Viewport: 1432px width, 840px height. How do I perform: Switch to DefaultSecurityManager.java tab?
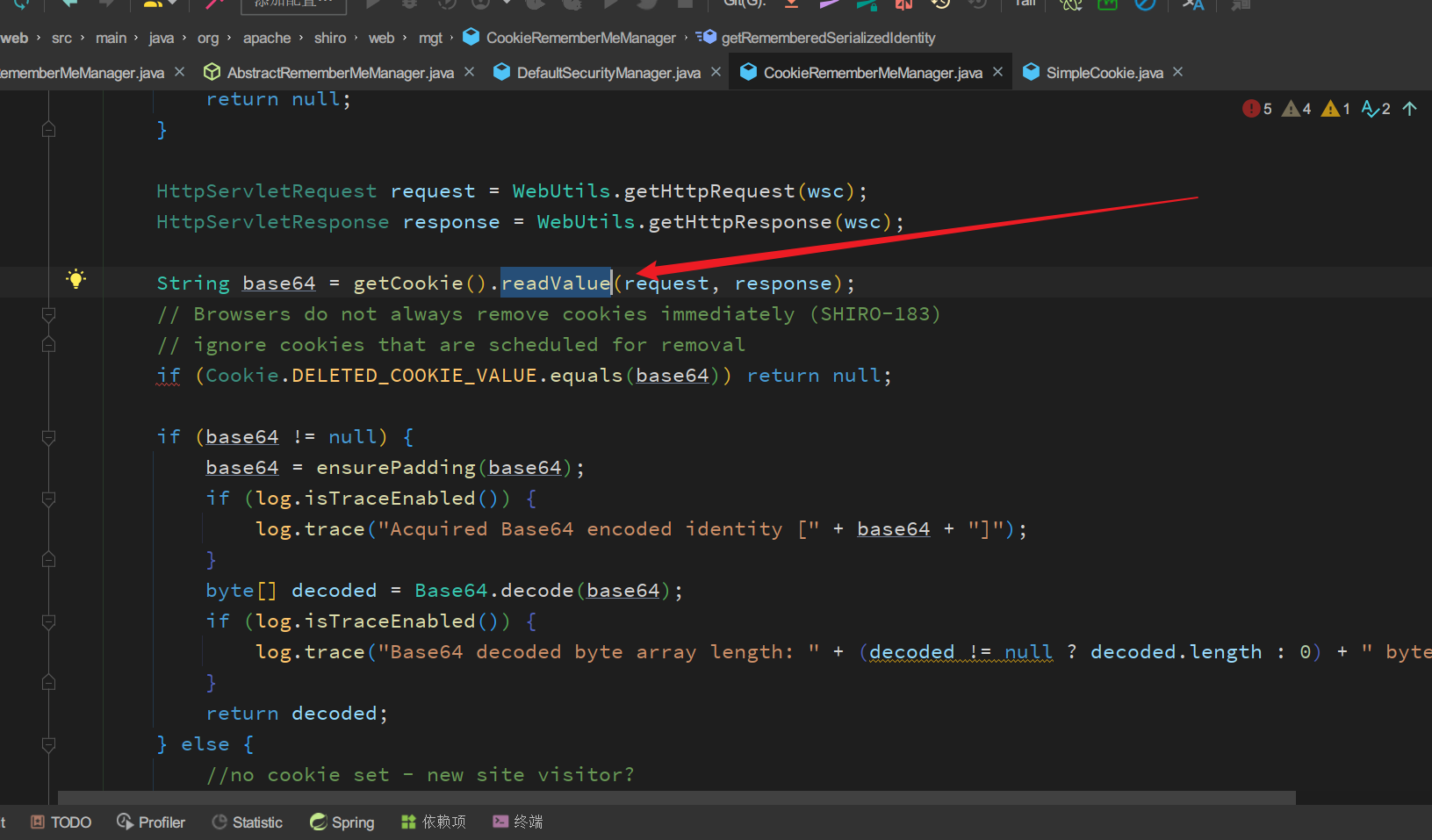[x=608, y=73]
